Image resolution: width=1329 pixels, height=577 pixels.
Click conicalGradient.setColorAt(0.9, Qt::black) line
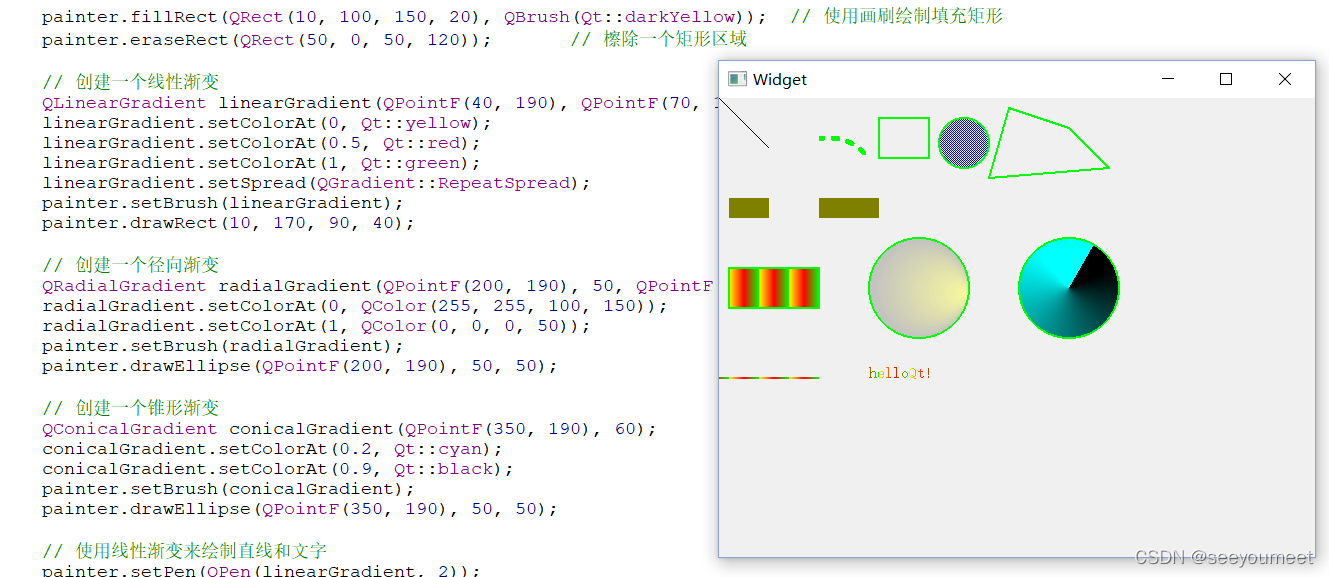tap(278, 469)
